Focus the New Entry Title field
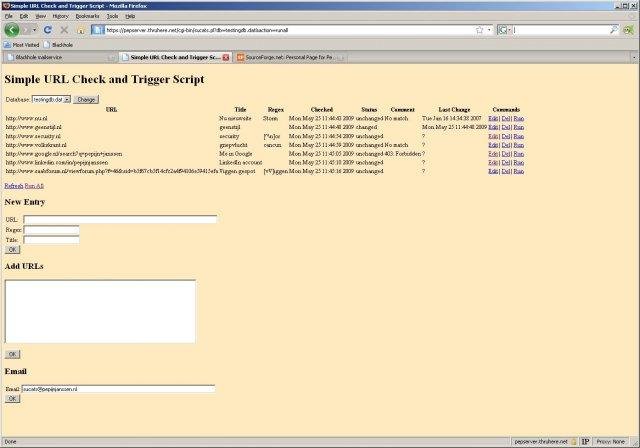This screenshot has width=640, height=448. [51, 240]
